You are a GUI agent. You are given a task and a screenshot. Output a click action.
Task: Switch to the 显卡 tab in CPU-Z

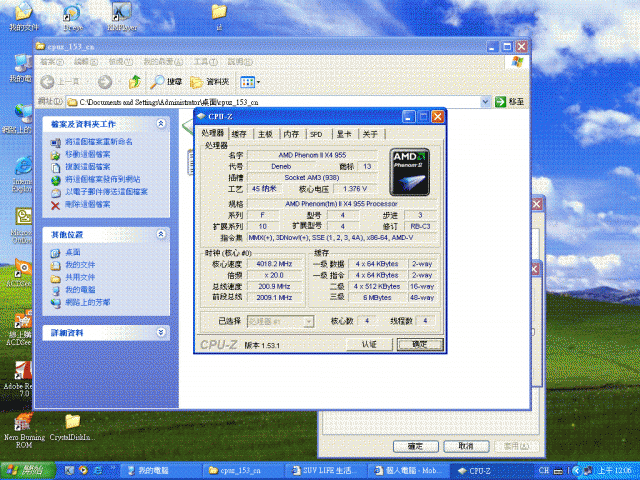coord(344,134)
